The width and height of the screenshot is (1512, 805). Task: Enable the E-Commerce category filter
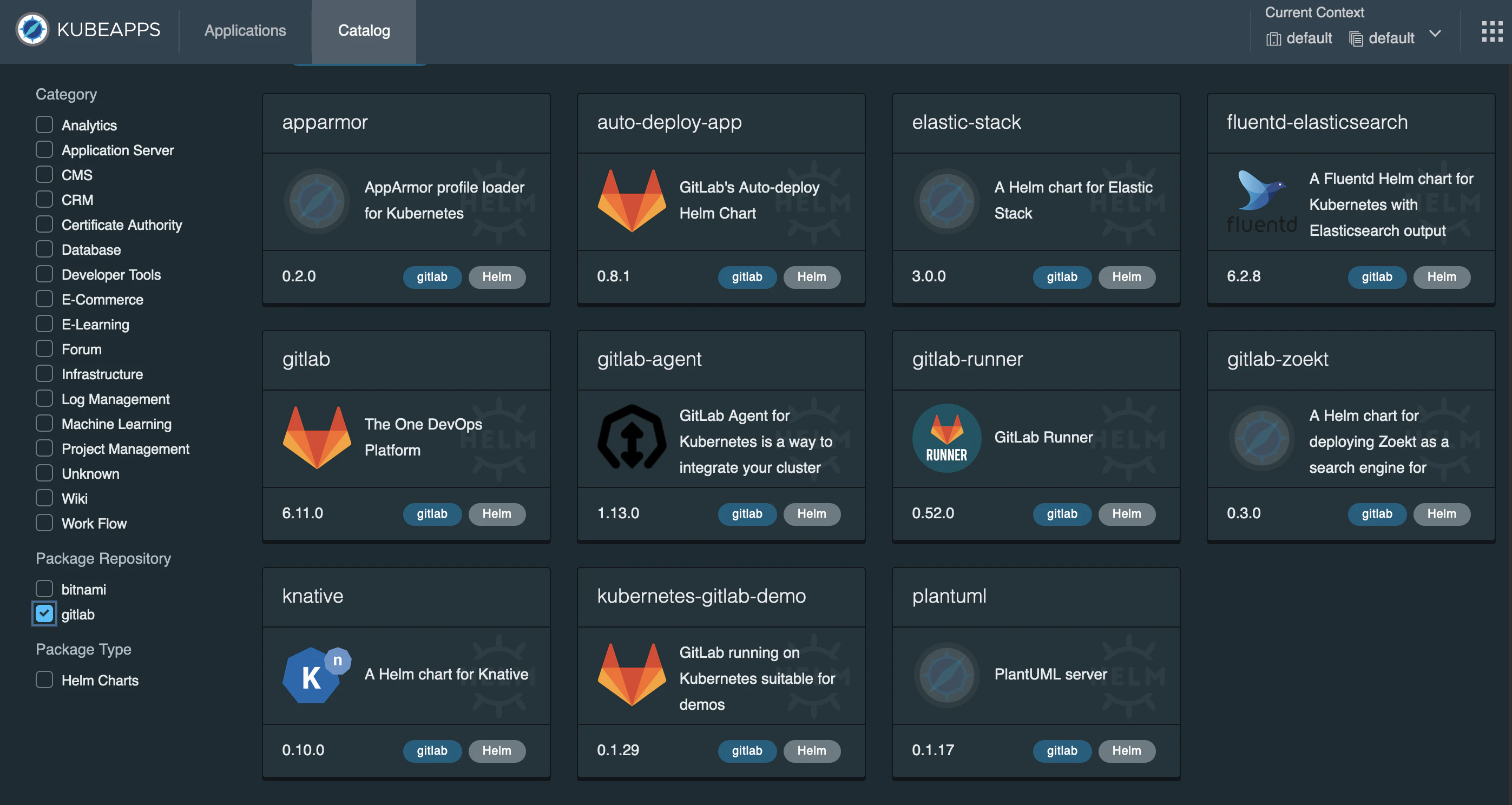pyautogui.click(x=44, y=299)
